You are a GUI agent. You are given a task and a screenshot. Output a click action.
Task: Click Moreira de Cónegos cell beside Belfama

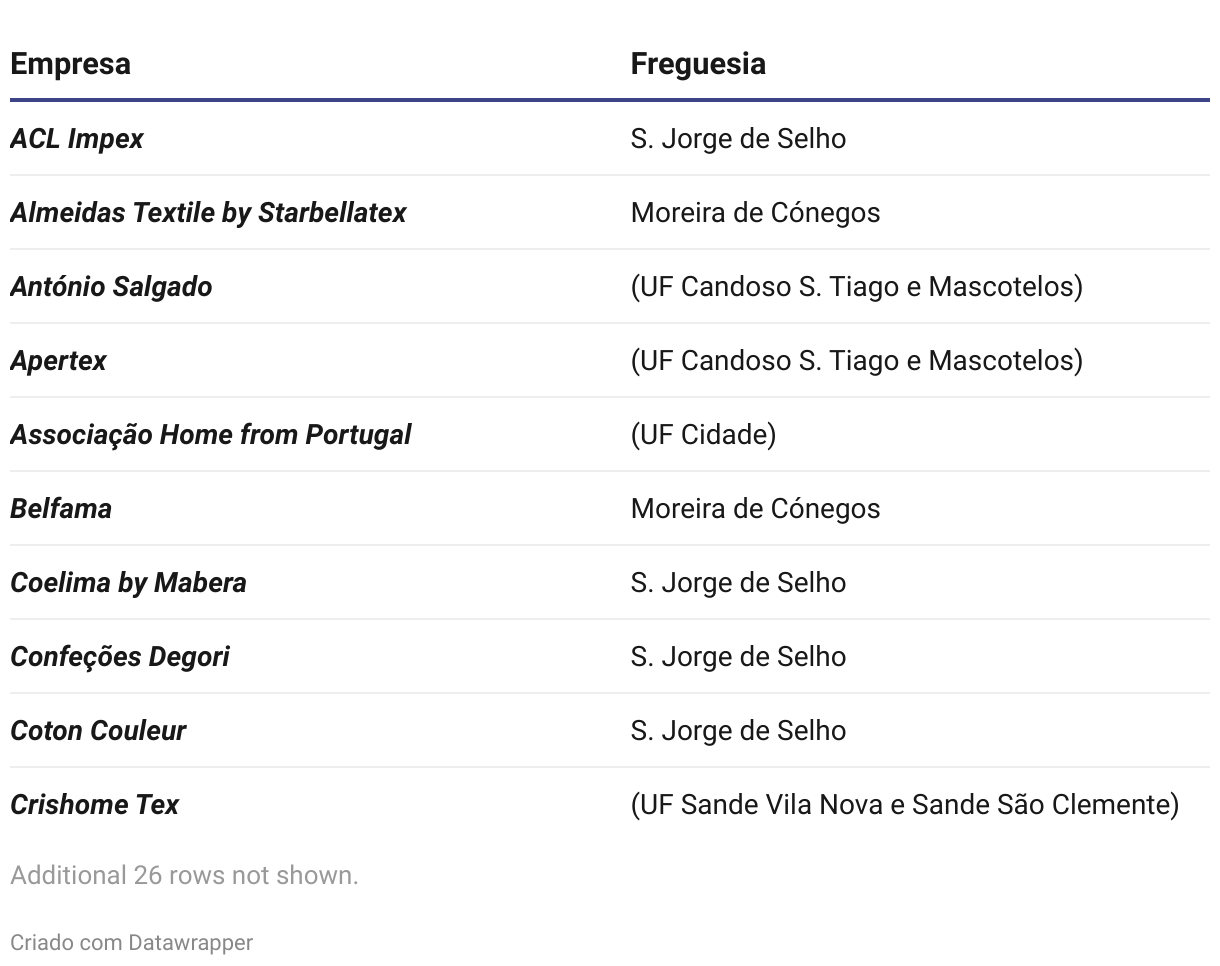[755, 508]
